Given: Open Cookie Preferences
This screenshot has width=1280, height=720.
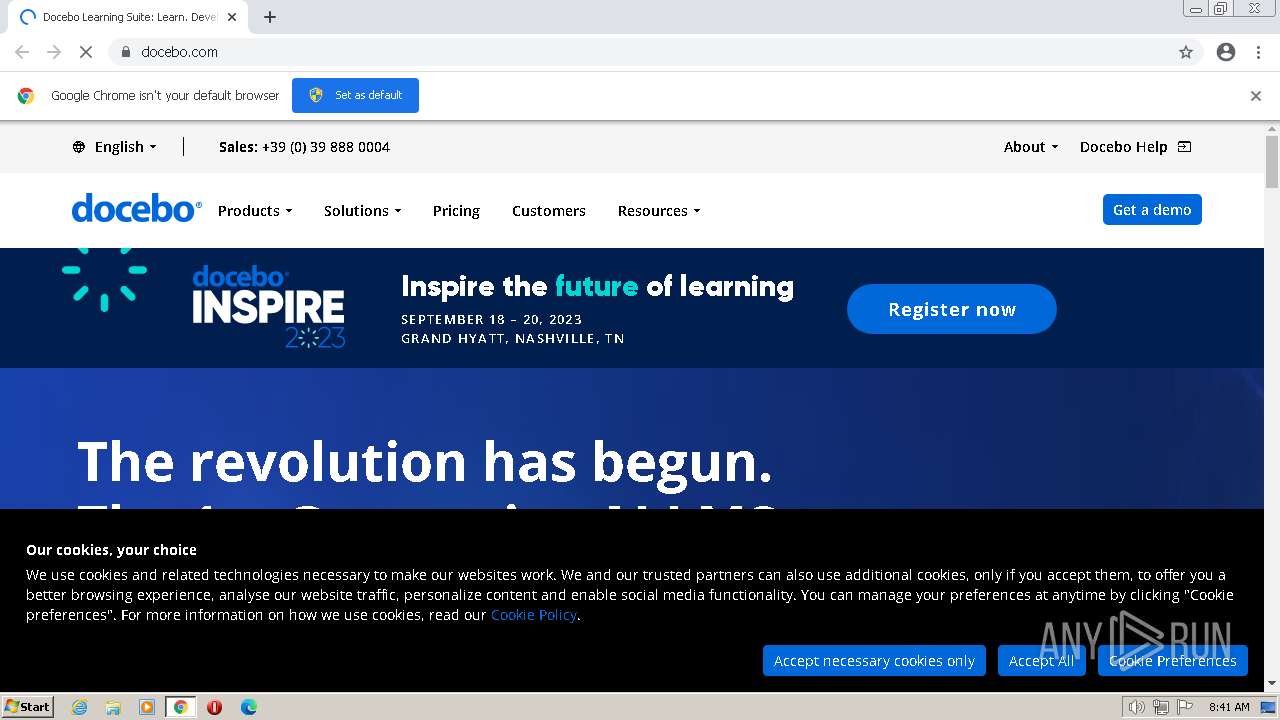Looking at the screenshot, I should 1172,661.
